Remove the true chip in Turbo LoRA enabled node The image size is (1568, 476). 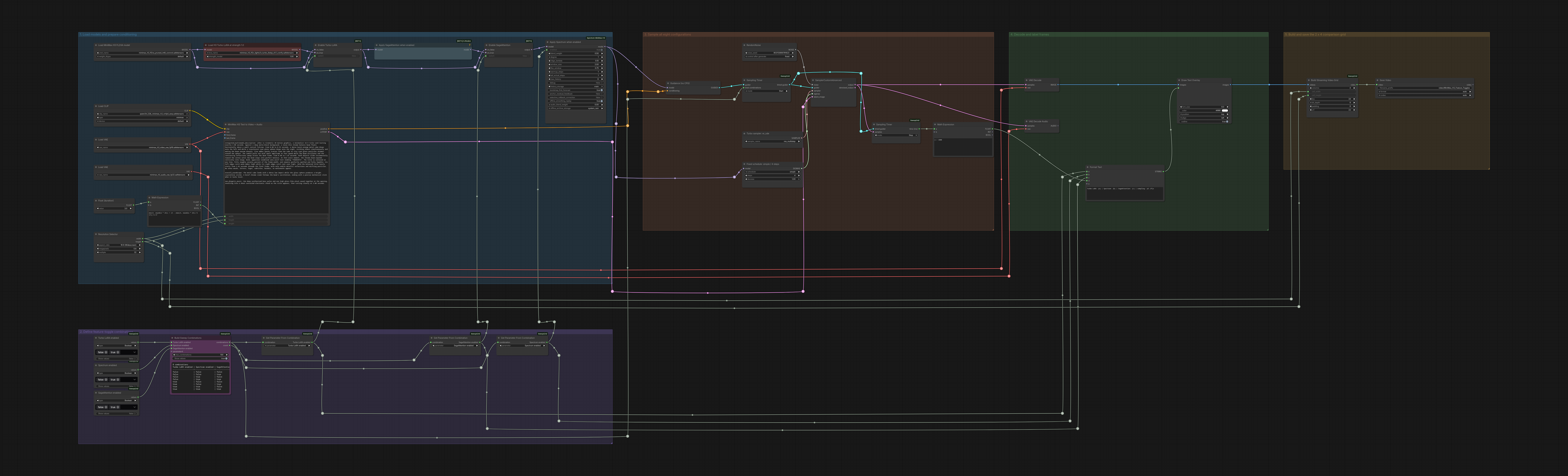(x=118, y=353)
